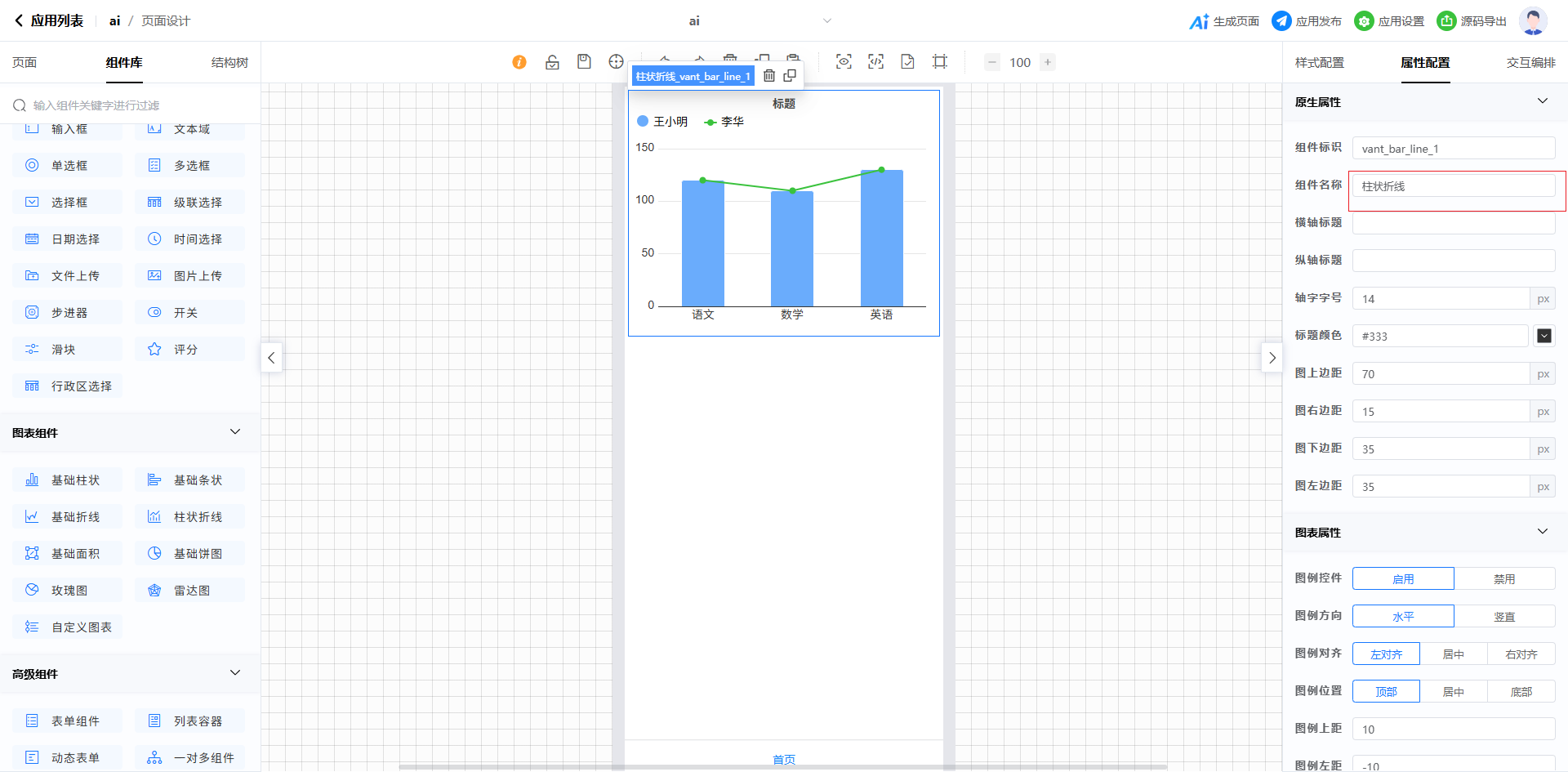Set 图例控件 to 禁用
1568x772 pixels.
pos(1503,578)
